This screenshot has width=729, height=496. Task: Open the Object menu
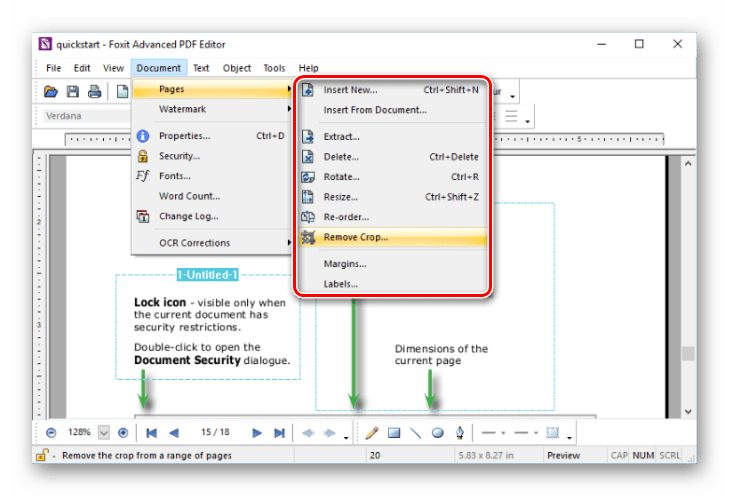click(237, 68)
